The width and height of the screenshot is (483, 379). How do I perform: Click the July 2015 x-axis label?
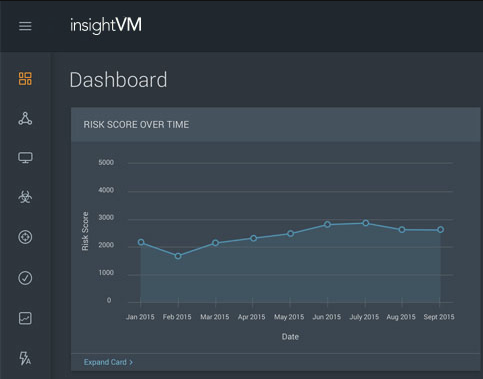tap(364, 317)
